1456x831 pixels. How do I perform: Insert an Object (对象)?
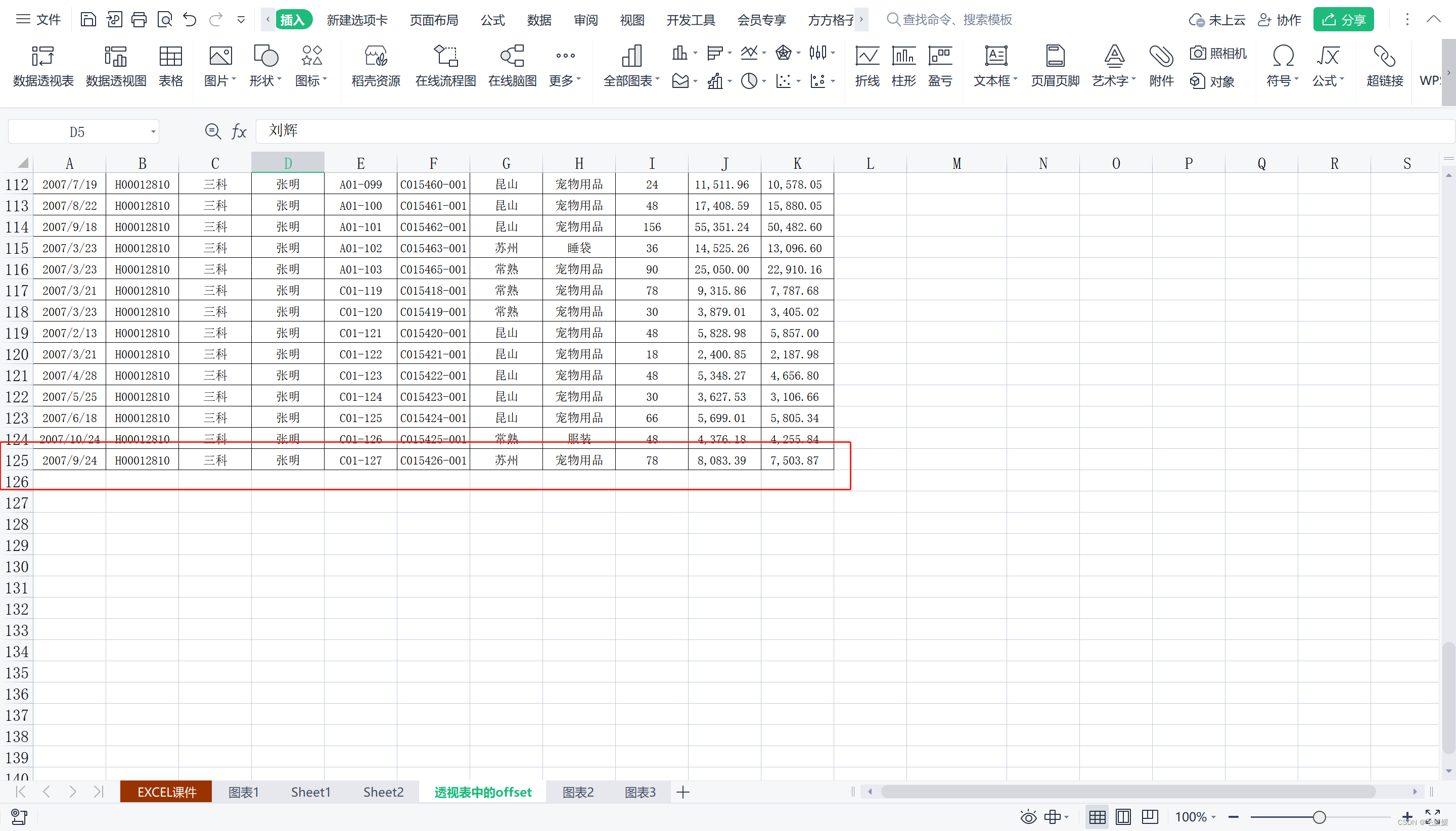coord(1212,81)
